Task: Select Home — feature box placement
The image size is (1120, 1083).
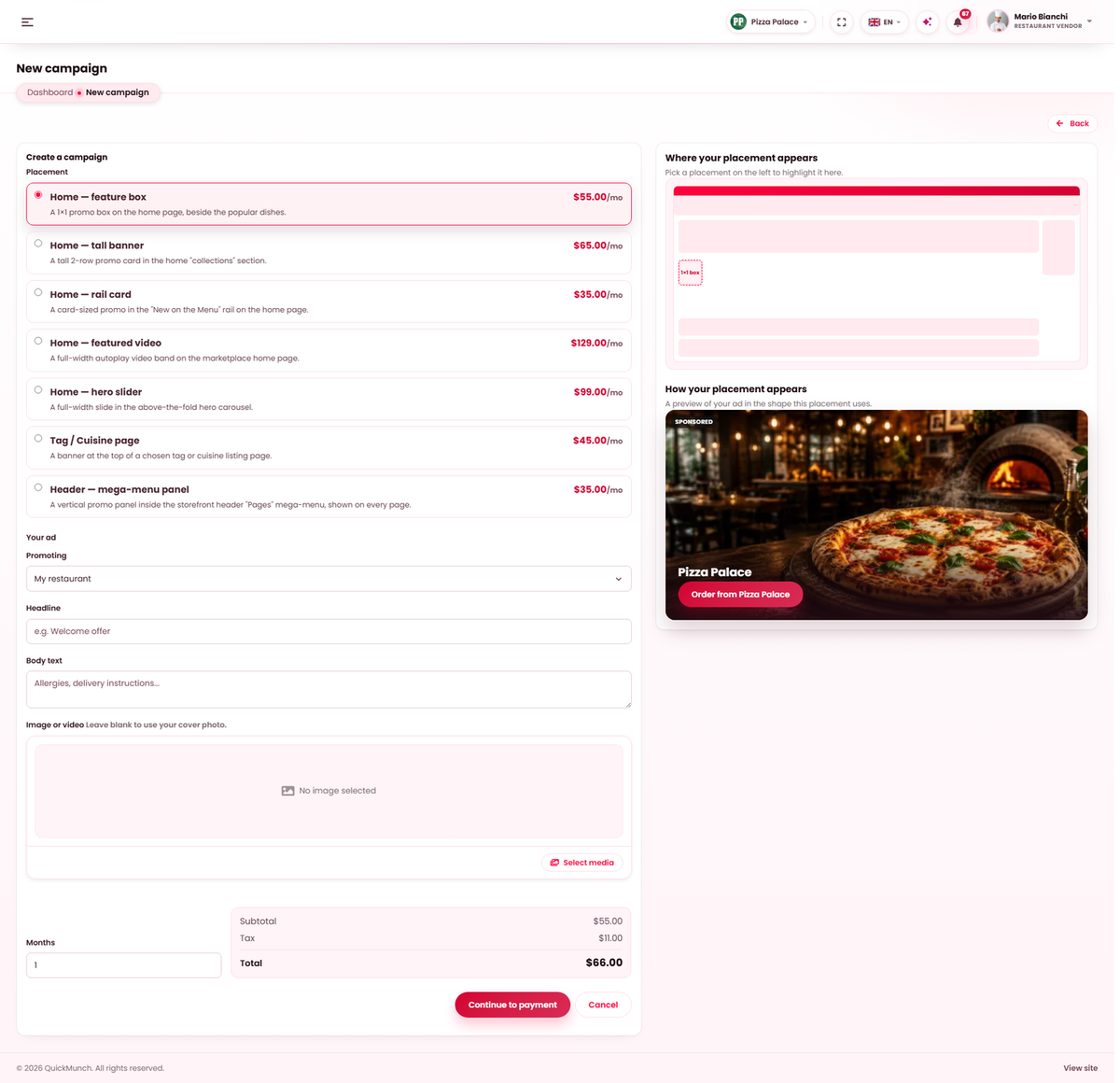Action: point(329,204)
